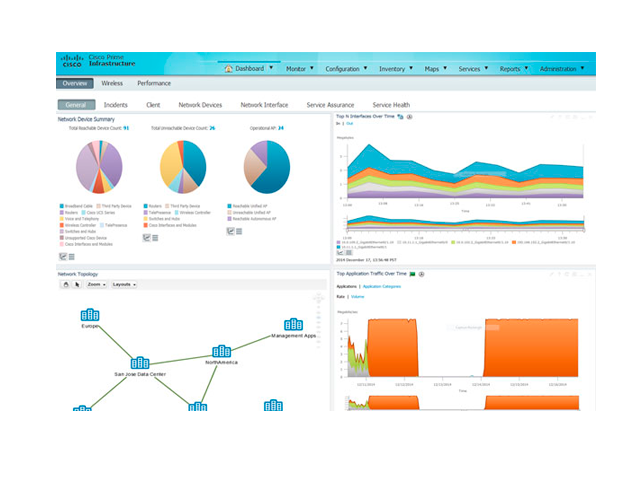Image resolution: width=640 pixels, height=480 pixels.
Task: Click green flag icon beside Top Application Traffic
Action: click(412, 274)
